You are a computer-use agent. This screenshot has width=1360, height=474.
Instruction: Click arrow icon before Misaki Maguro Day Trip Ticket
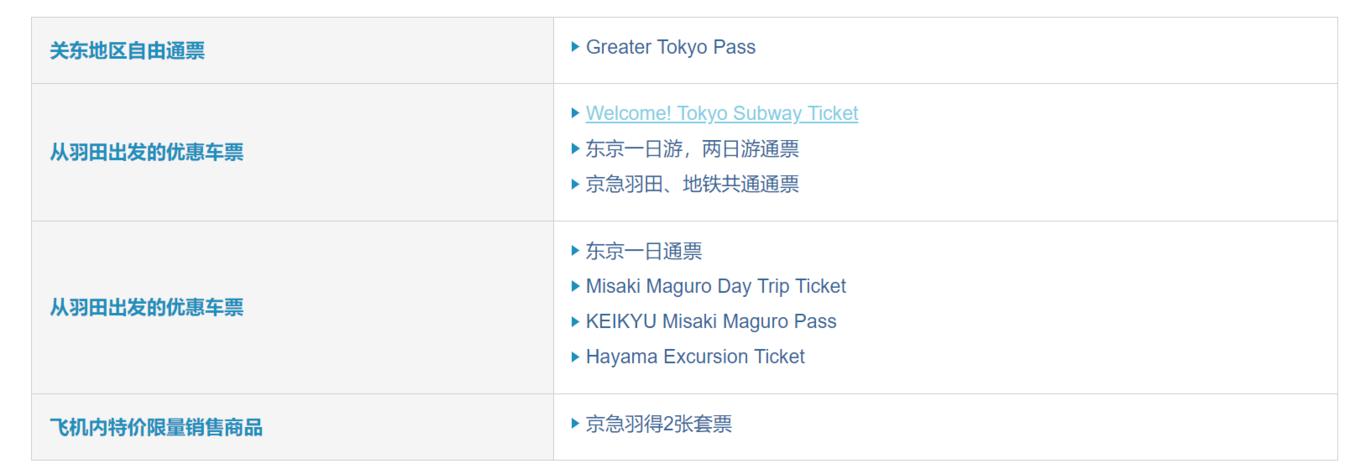575,285
